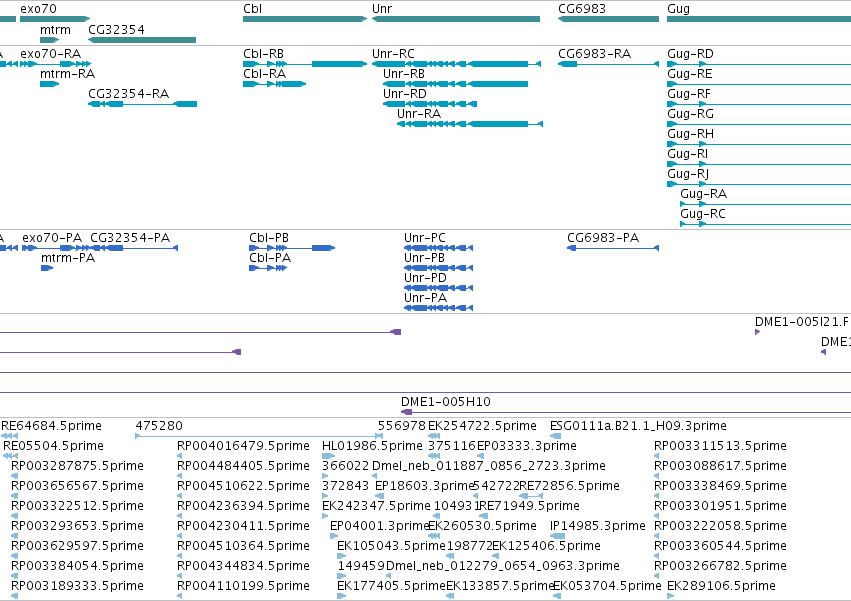Select the Cbl-RB transcript label
Viewport: 851px width, 601px height.
point(263,54)
